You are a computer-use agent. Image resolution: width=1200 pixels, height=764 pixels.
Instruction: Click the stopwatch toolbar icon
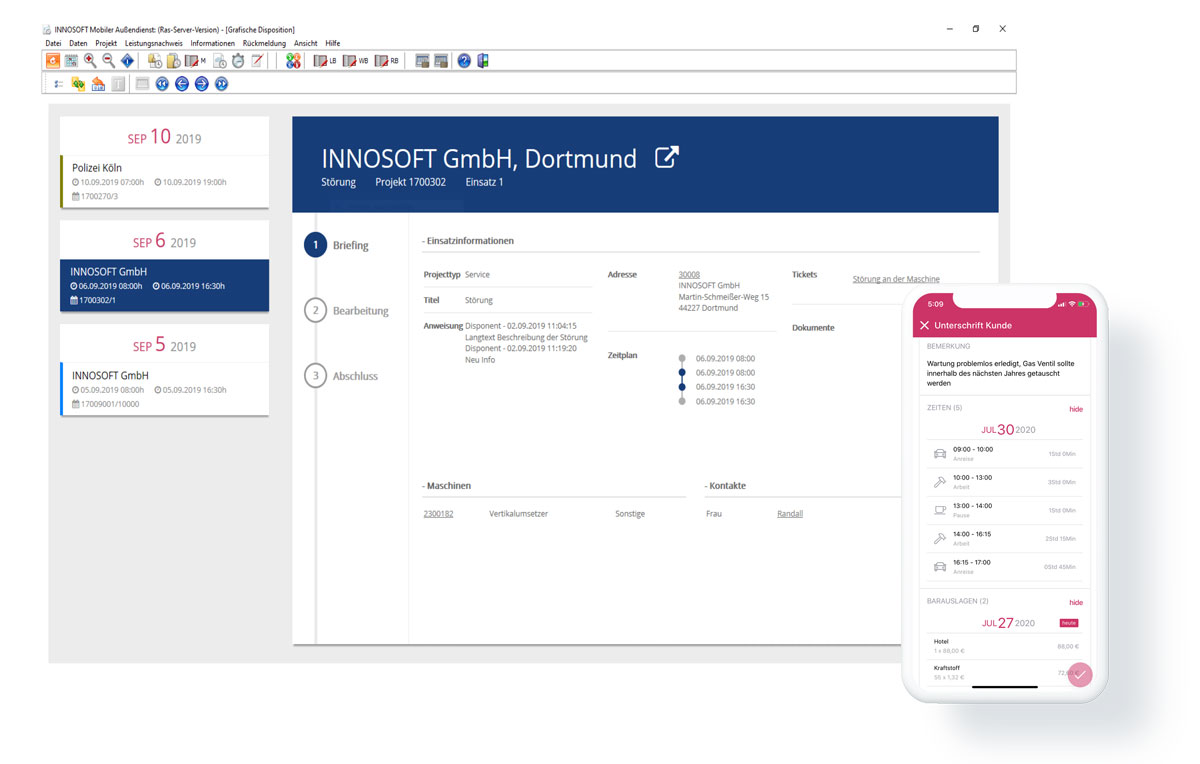pyautogui.click(x=238, y=61)
